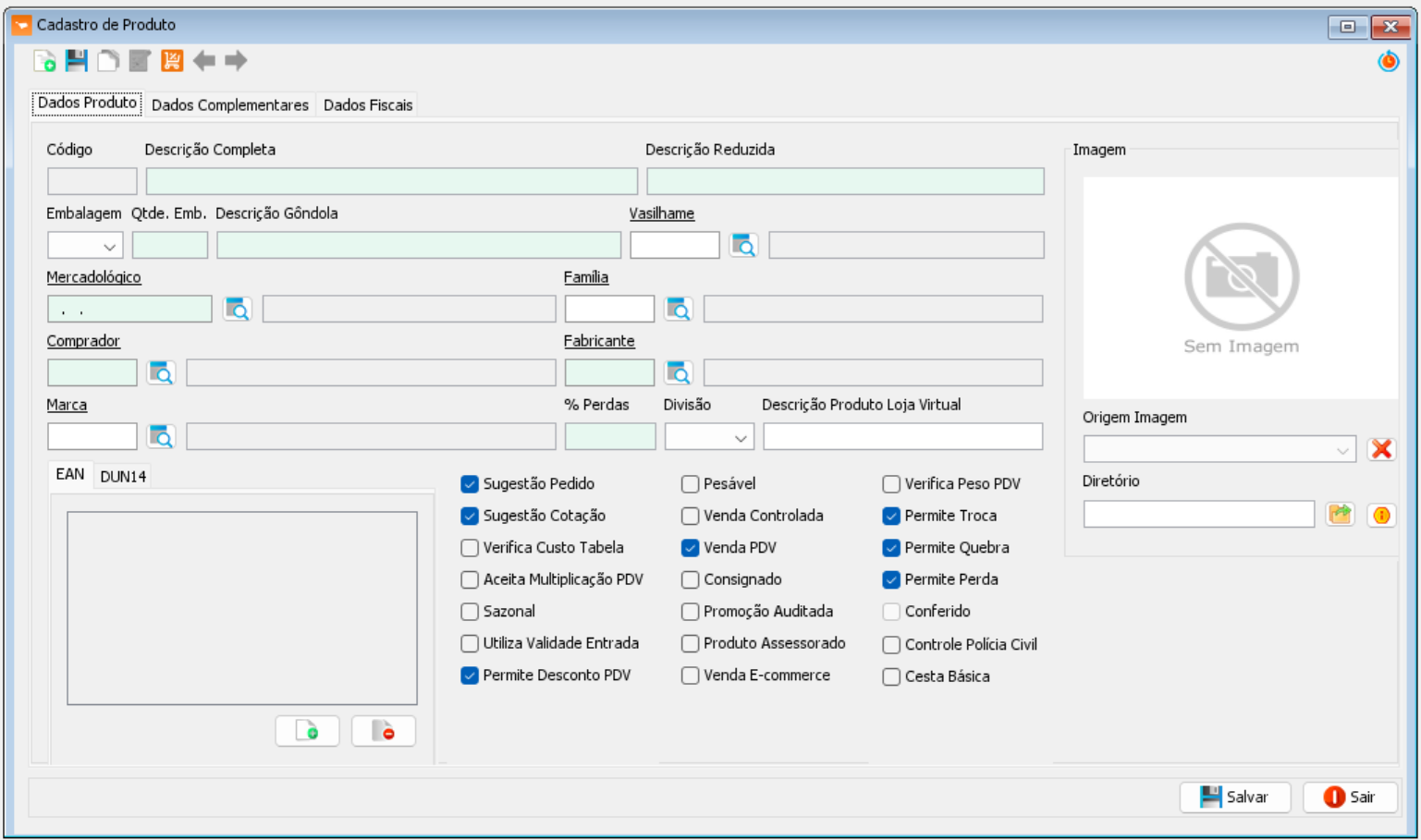This screenshot has height=840, width=1421.
Task: Add a new EAN code entry
Action: click(307, 731)
